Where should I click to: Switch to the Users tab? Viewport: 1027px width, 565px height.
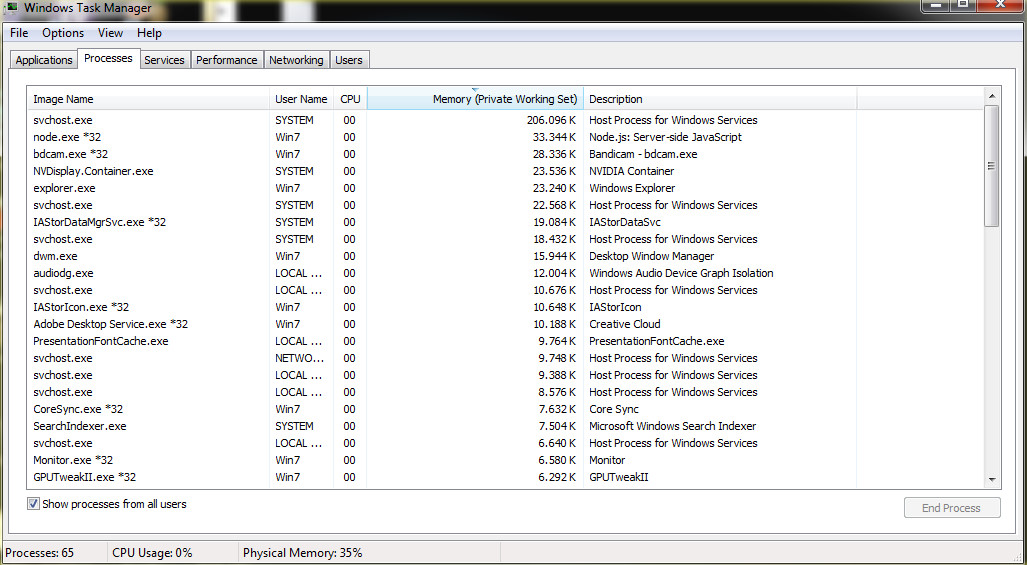tap(348, 60)
